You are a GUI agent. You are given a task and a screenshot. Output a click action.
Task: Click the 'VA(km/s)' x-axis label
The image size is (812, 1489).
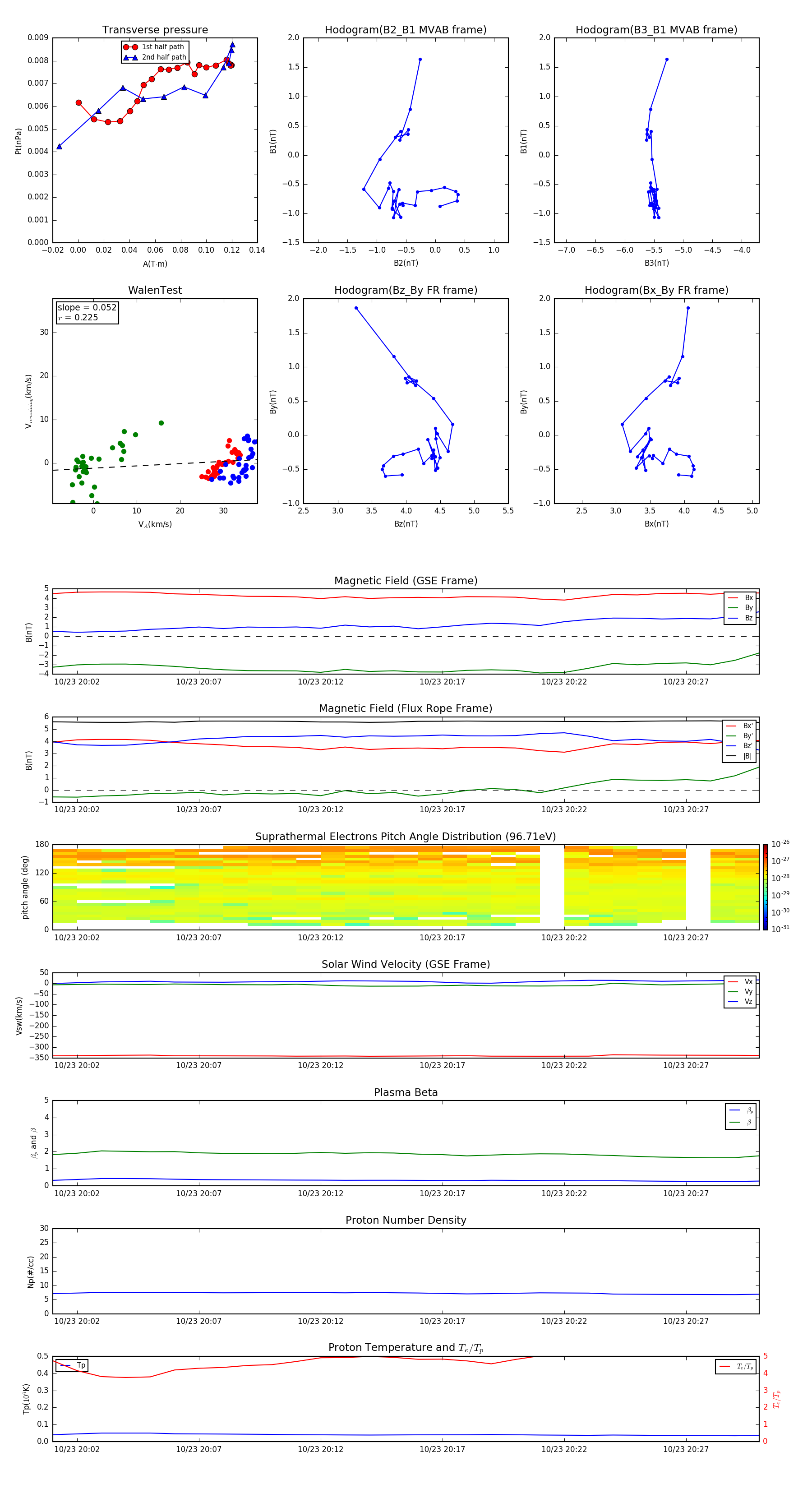[155, 524]
